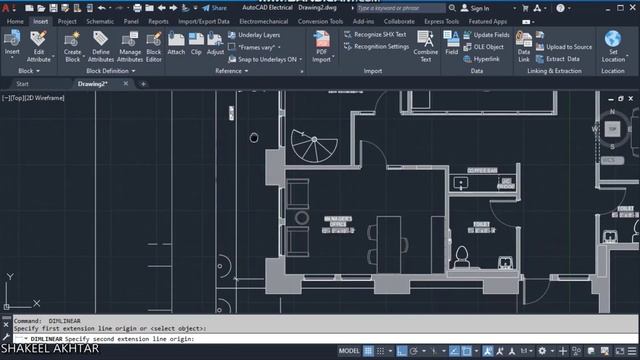Open the Panel ribbon tab
Viewport: 640px width, 360px height.
pyautogui.click(x=131, y=22)
